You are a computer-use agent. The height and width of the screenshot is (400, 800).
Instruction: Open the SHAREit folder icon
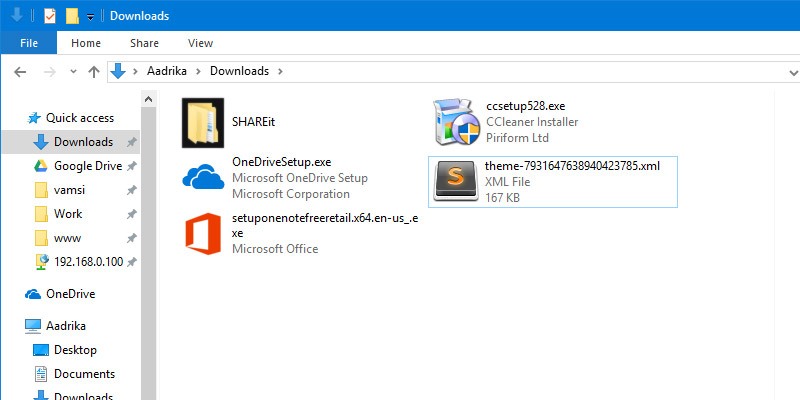204,121
